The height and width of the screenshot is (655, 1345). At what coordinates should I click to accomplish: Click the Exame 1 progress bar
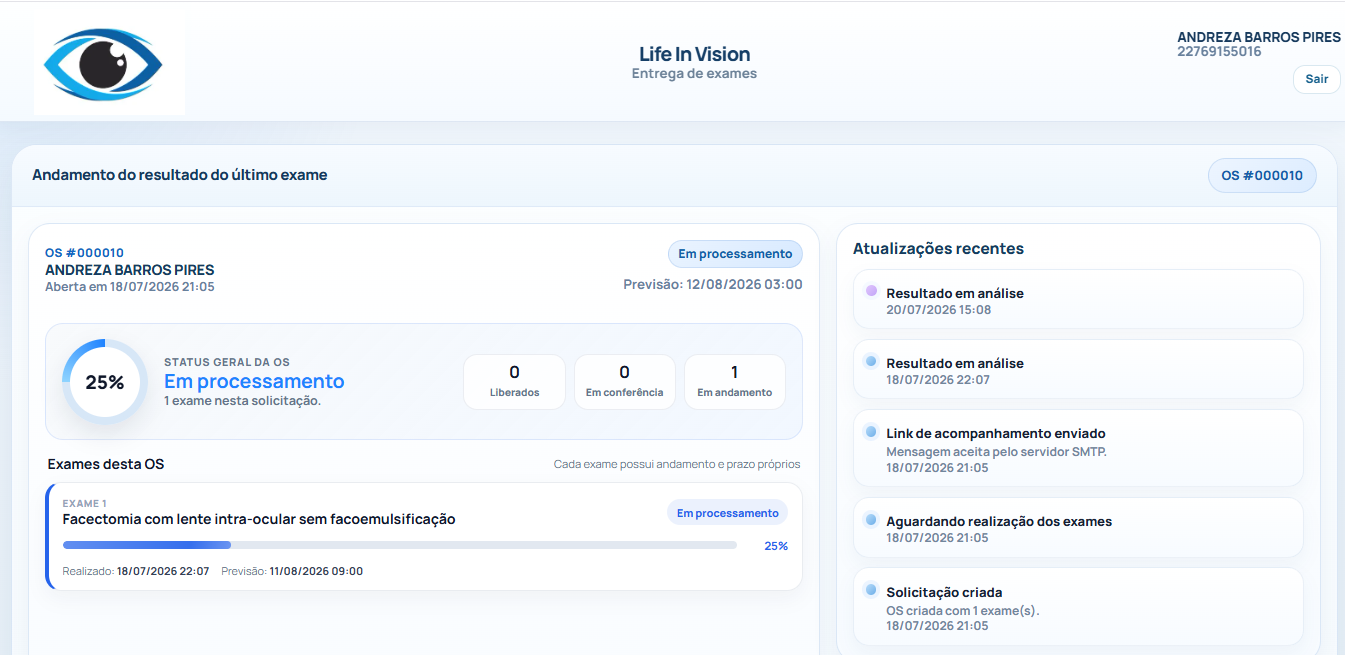[x=400, y=545]
